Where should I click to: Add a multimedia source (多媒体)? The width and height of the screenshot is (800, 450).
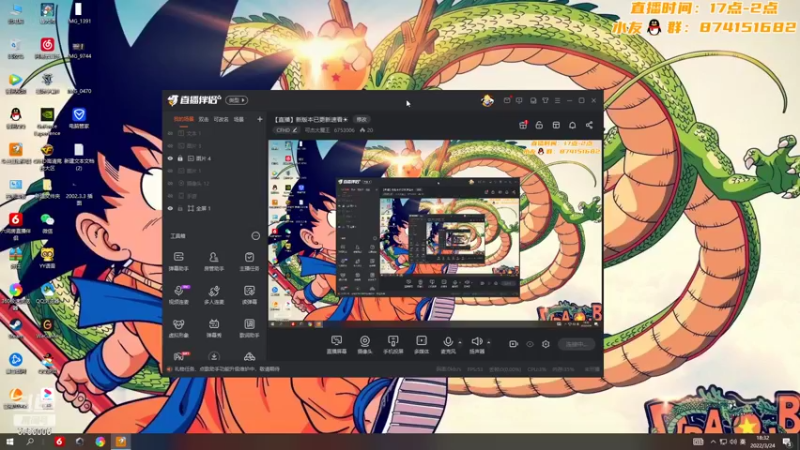click(421, 344)
